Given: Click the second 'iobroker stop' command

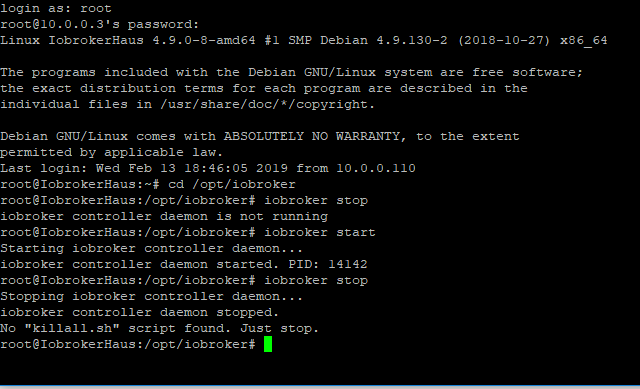Looking at the screenshot, I should 316,280.
